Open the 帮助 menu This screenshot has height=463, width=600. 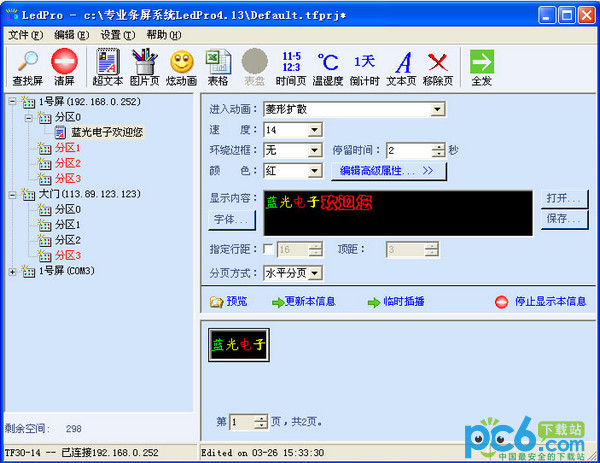tap(164, 35)
